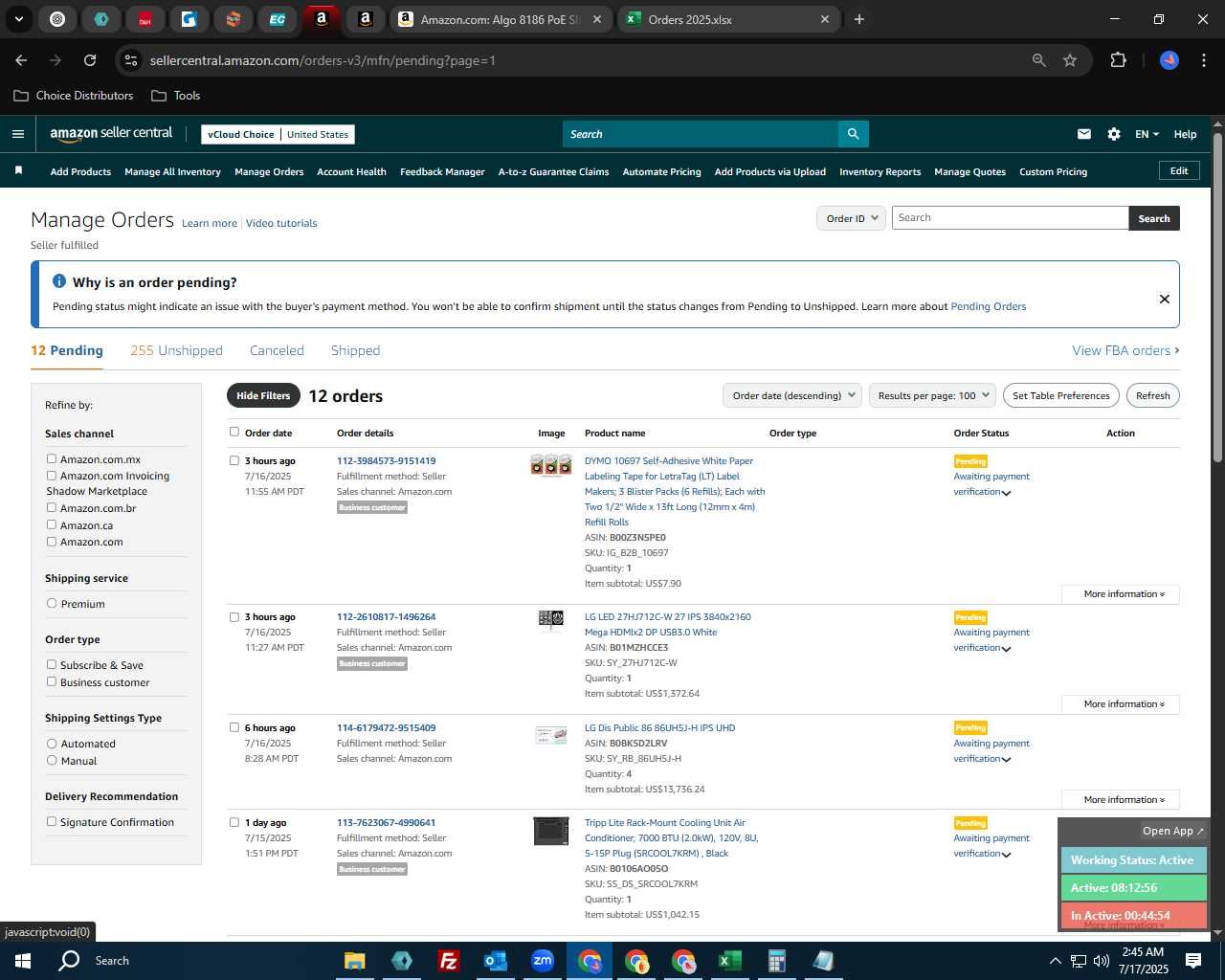Open File Explorer from the taskbar
Screen dimensions: 1225x980
354,961
